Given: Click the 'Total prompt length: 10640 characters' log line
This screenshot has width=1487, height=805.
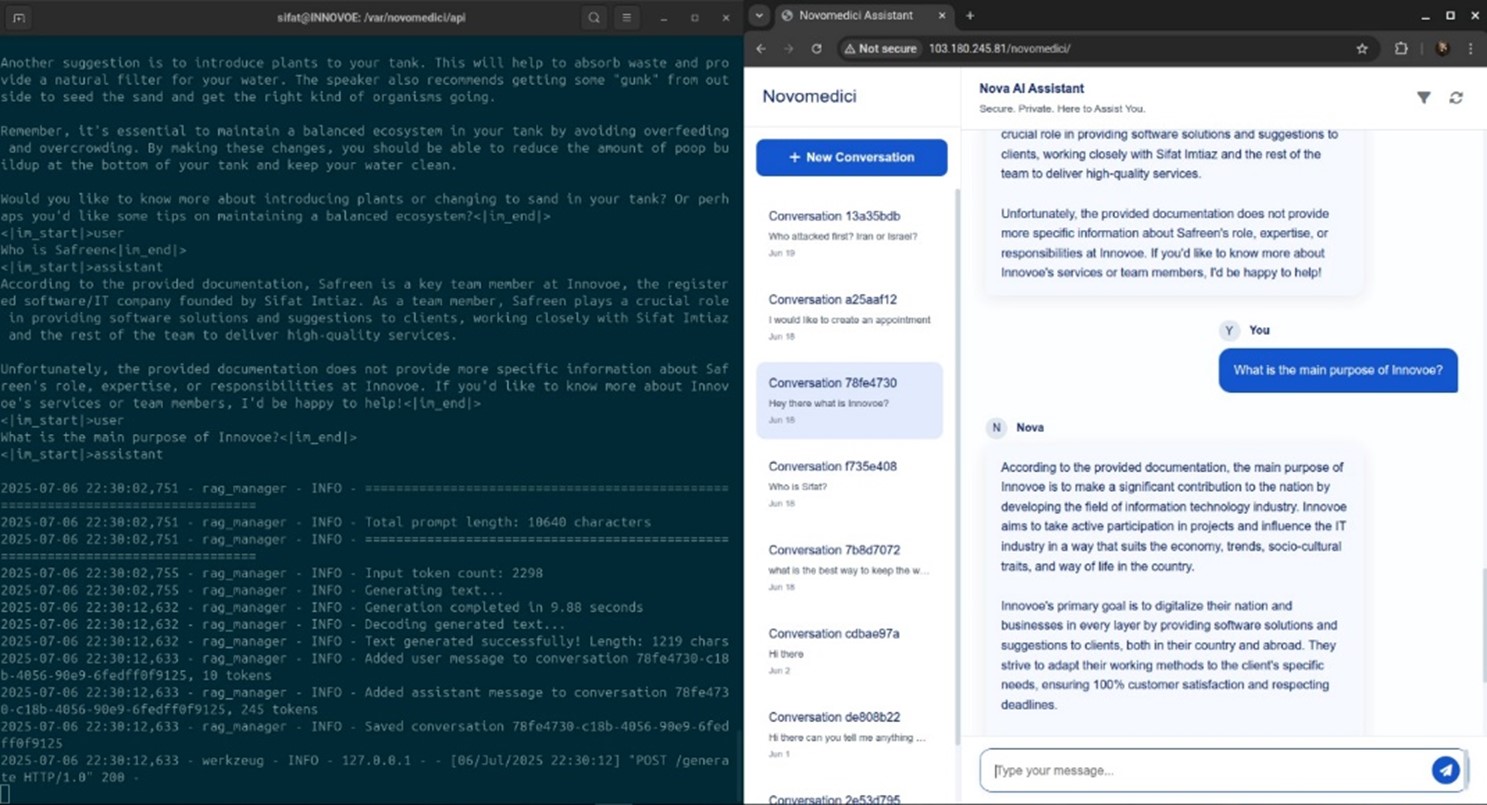Looking at the screenshot, I should 508,522.
